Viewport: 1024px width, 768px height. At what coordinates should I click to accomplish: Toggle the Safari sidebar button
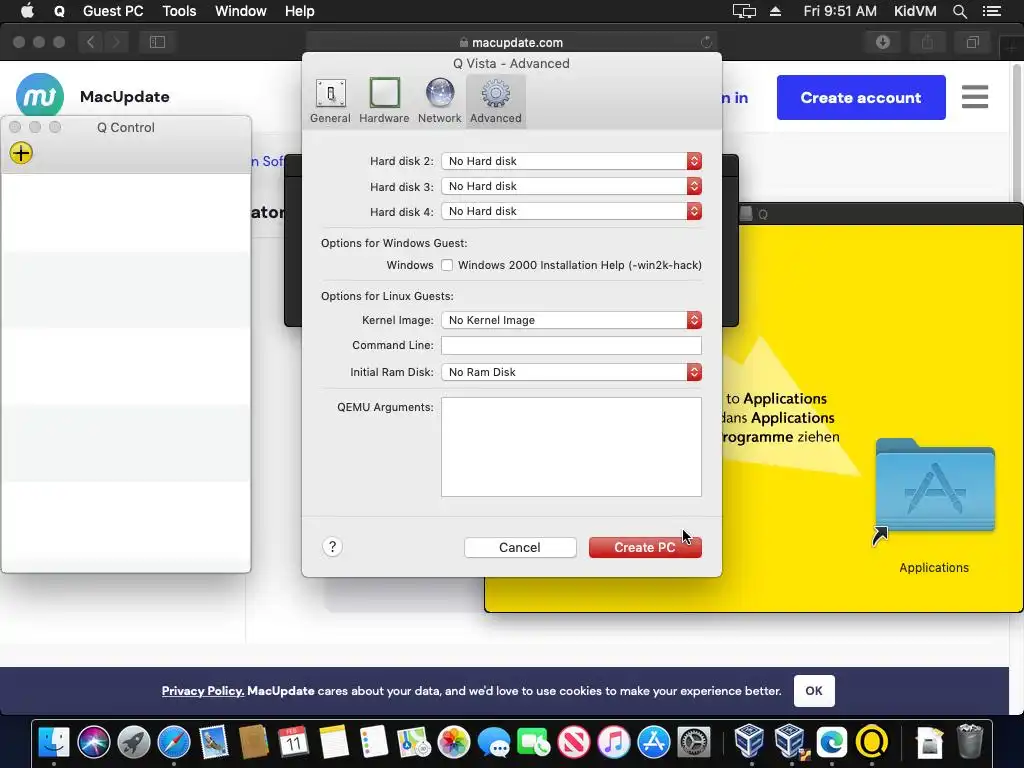click(x=157, y=42)
